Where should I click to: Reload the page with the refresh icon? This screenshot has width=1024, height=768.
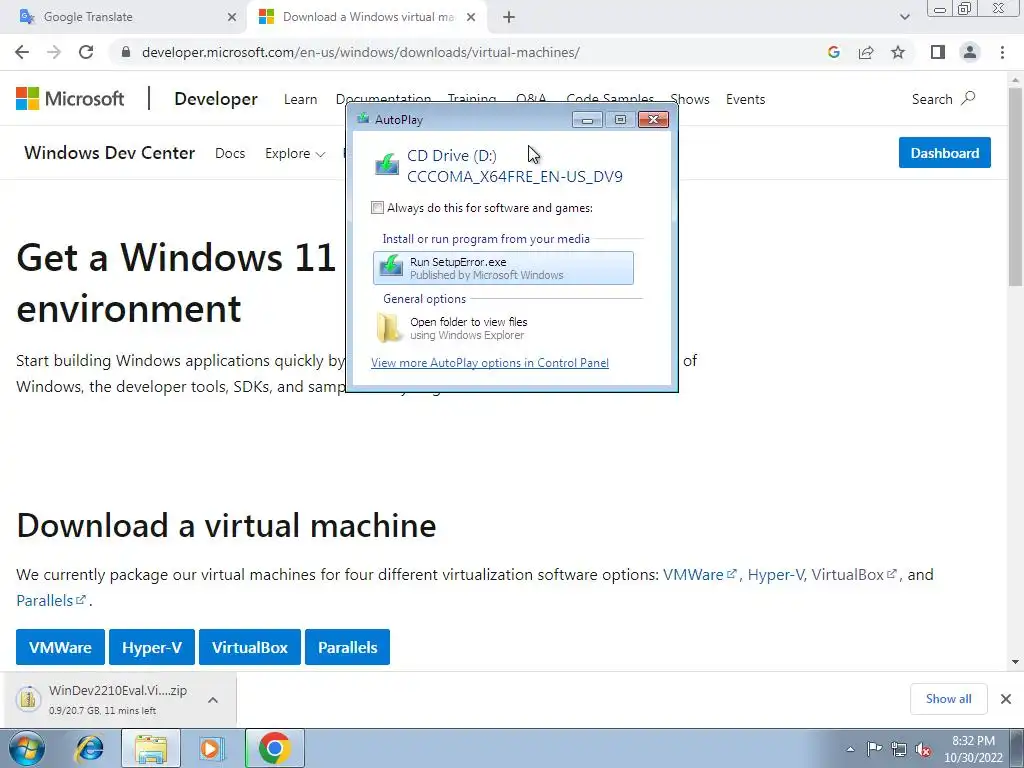(86, 52)
